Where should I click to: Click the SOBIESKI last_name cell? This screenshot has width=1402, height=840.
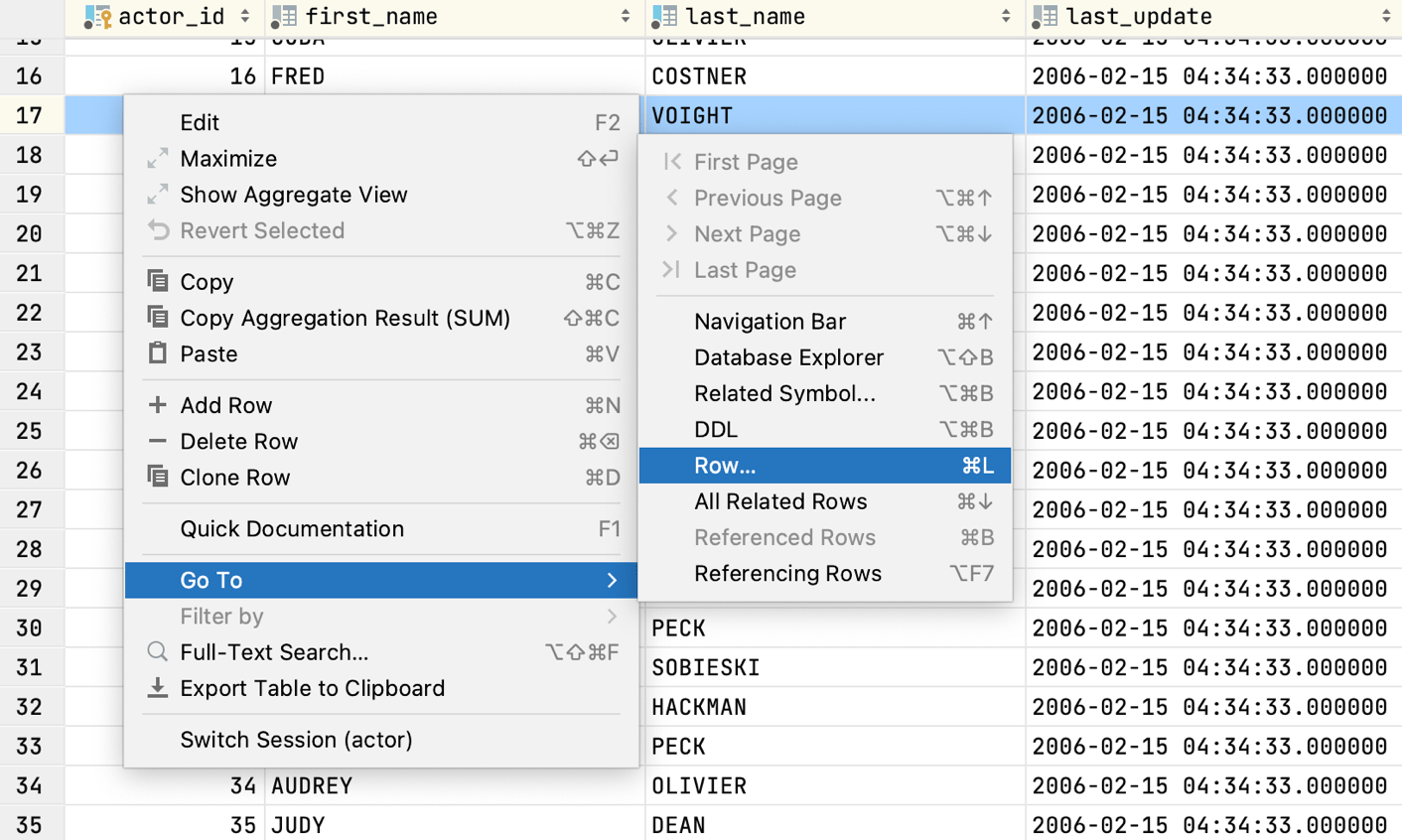point(835,667)
